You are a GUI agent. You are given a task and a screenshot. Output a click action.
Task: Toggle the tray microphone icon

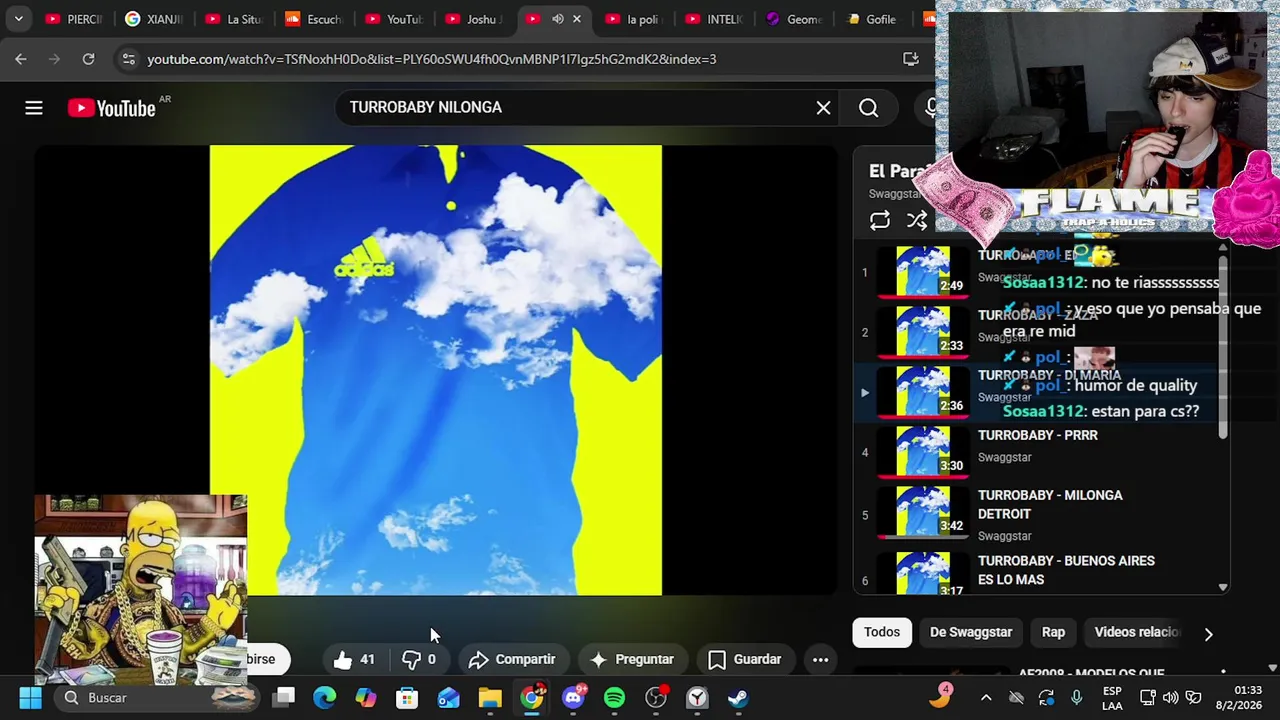1076,698
